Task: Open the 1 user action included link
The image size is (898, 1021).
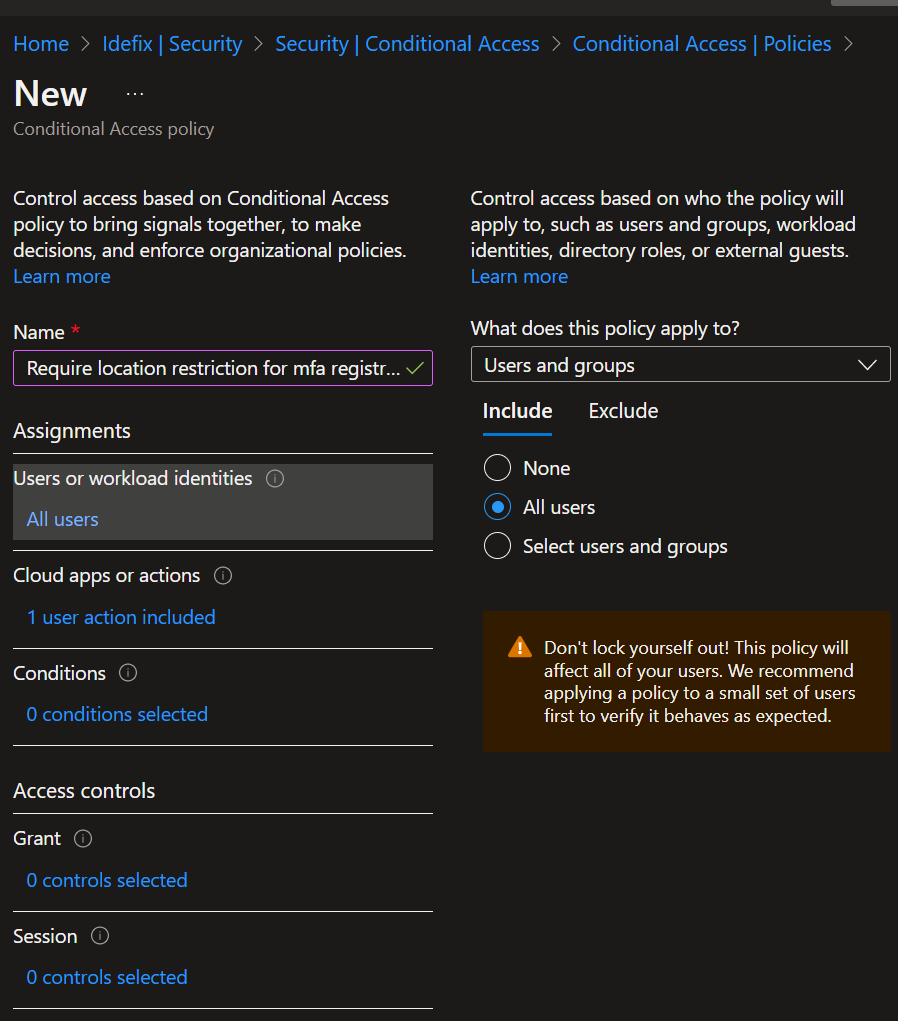Action: point(121,617)
